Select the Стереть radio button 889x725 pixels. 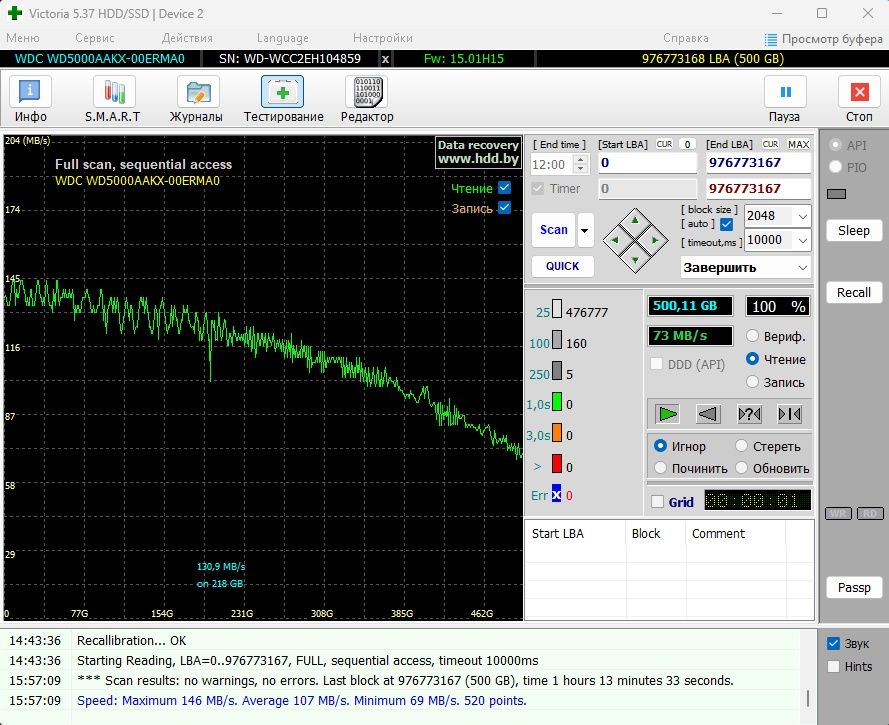point(741,446)
